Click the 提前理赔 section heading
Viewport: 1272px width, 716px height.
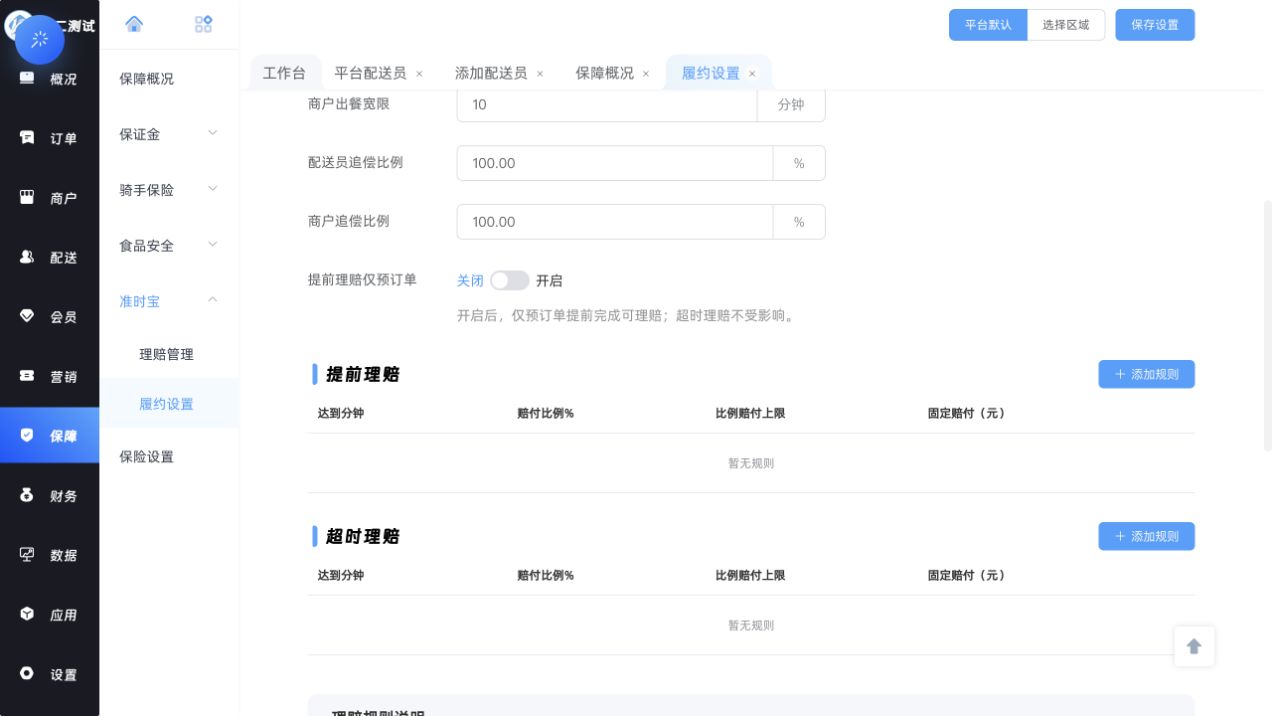(x=362, y=374)
